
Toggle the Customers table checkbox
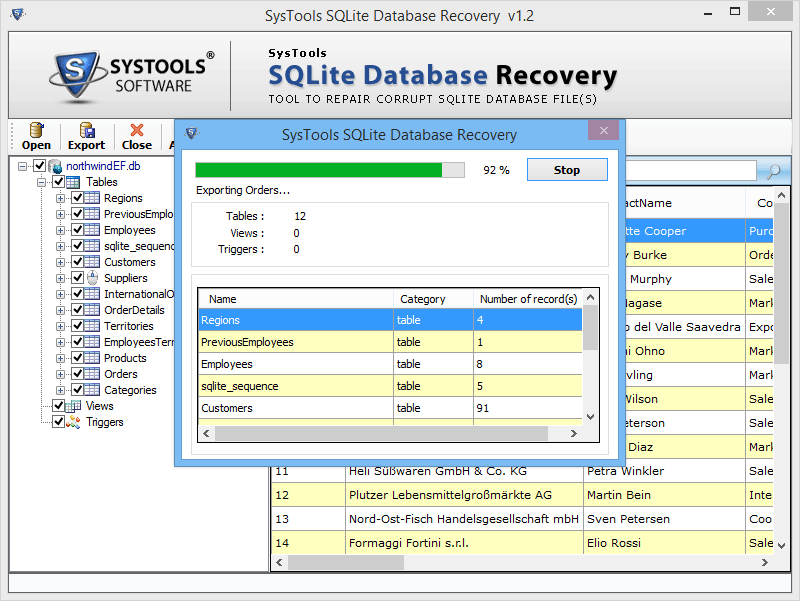tap(77, 262)
